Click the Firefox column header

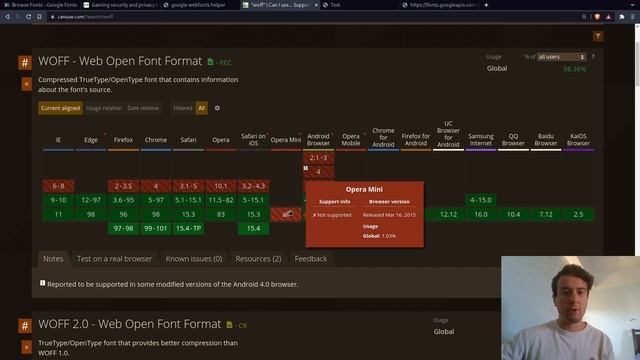coord(123,140)
